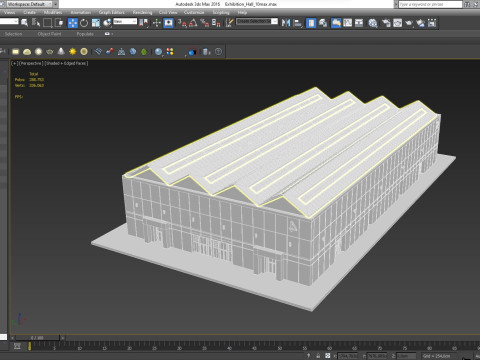Switch to Selection ribbon tab
The width and height of the screenshot is (480, 360).
point(13,34)
